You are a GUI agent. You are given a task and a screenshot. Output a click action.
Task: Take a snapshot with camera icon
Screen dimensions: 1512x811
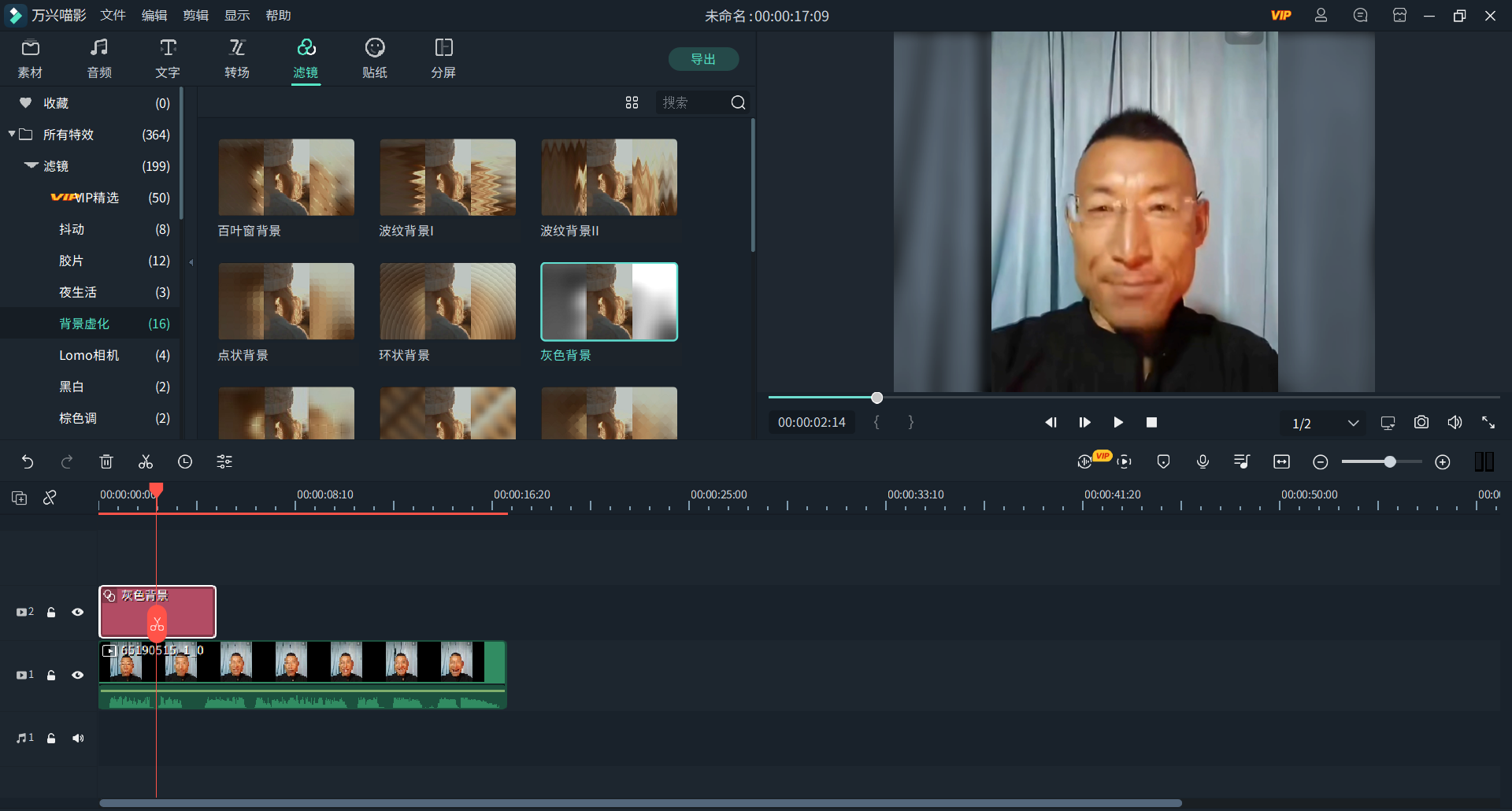pyautogui.click(x=1421, y=423)
